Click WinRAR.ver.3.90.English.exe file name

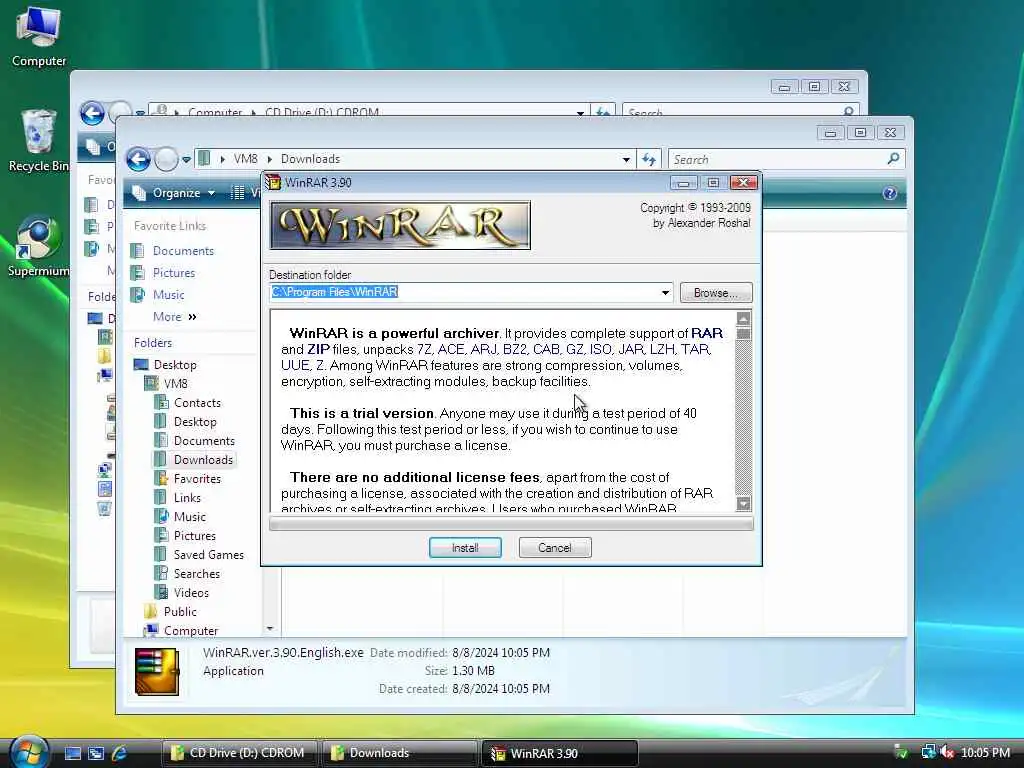[283, 652]
